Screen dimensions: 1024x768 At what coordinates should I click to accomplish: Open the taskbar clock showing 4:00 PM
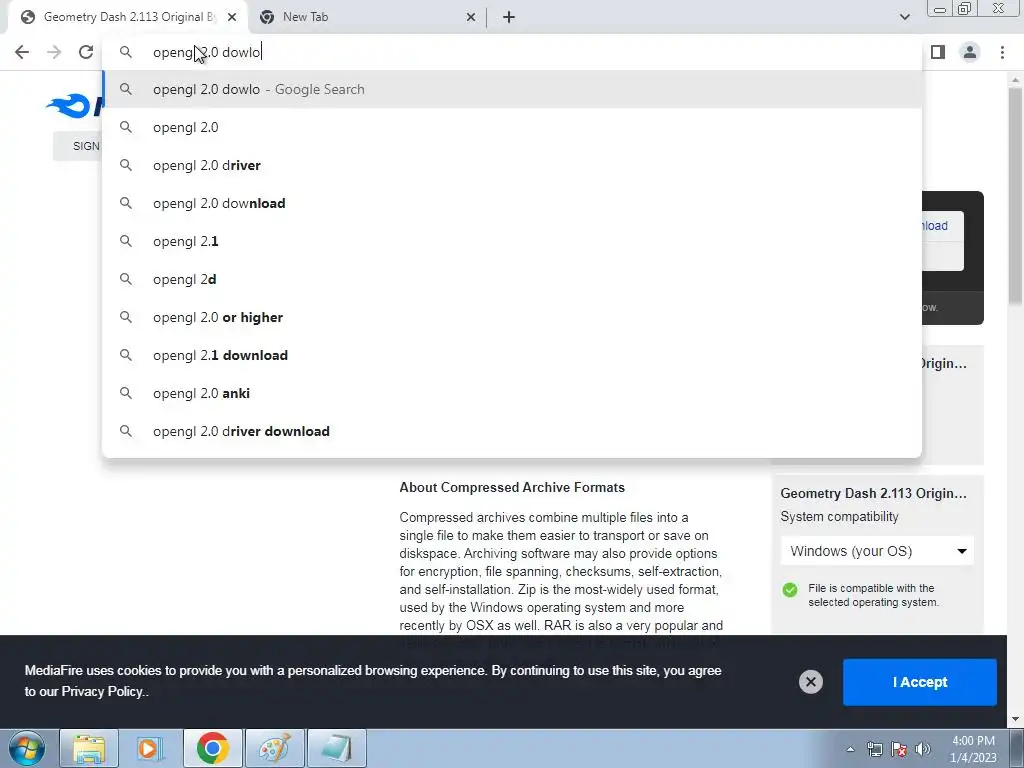click(973, 749)
